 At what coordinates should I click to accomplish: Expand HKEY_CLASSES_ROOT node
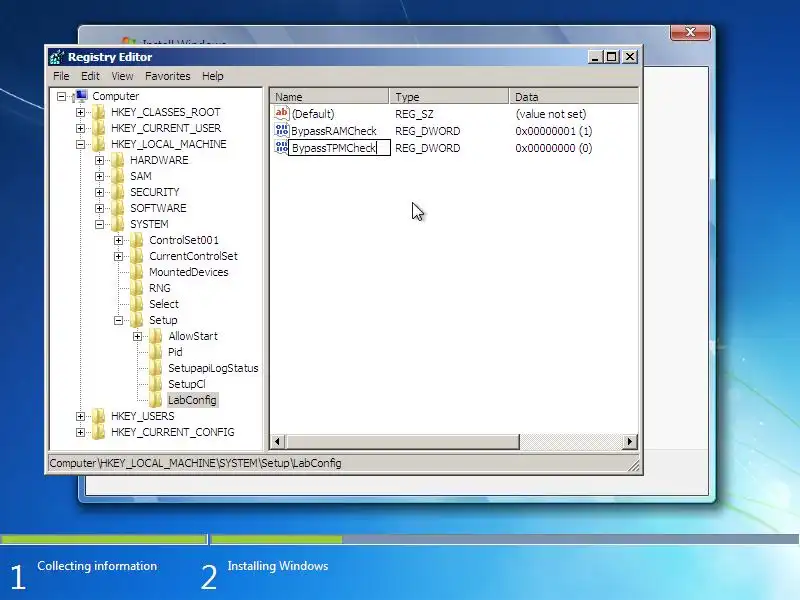coord(80,112)
